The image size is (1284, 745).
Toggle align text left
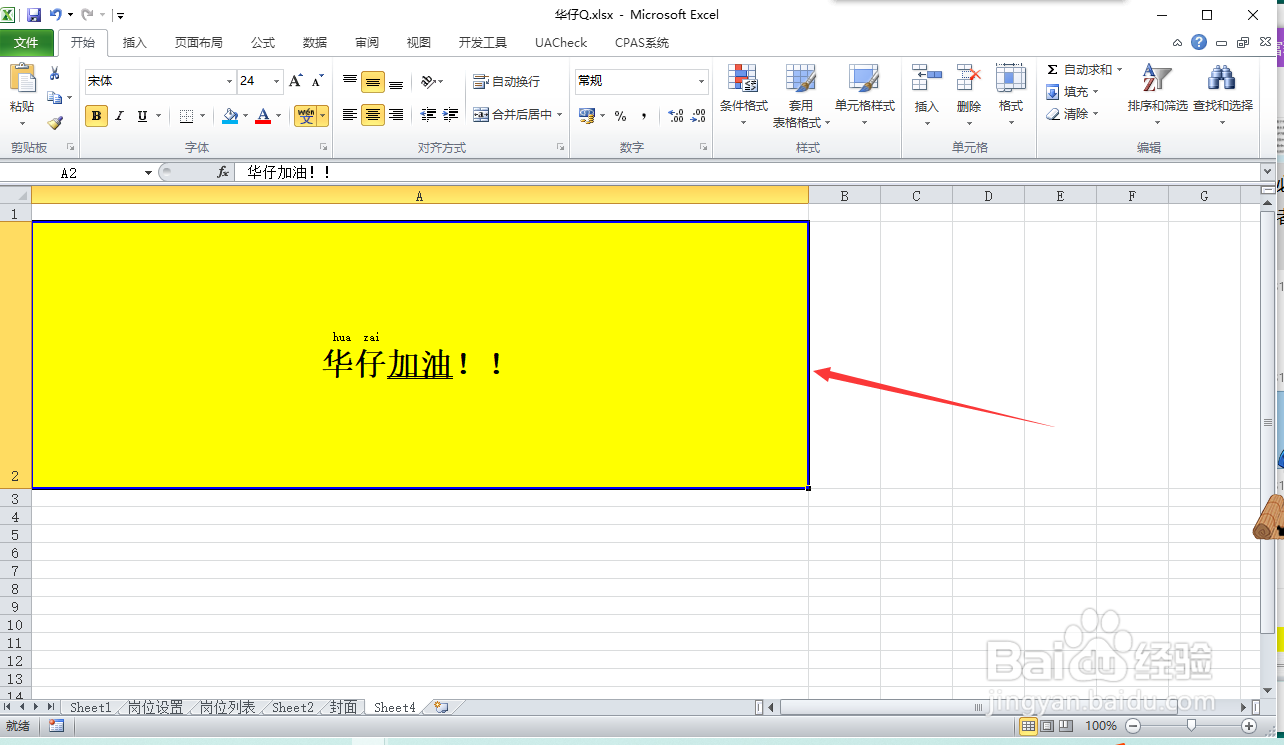click(x=350, y=115)
